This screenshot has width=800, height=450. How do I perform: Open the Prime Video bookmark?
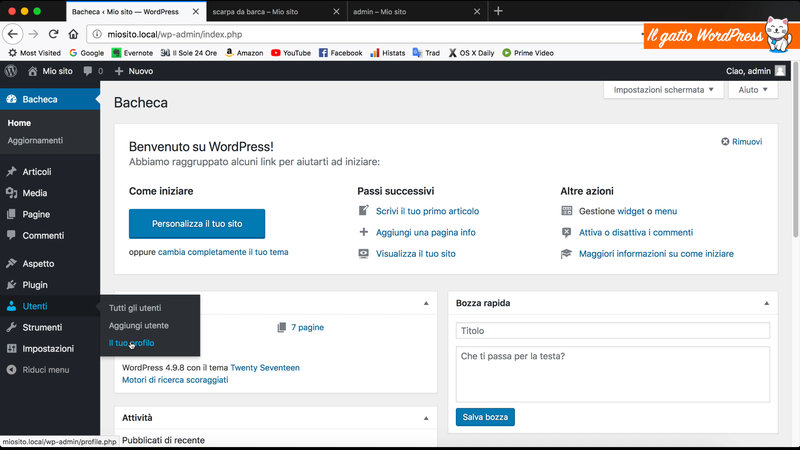528,53
